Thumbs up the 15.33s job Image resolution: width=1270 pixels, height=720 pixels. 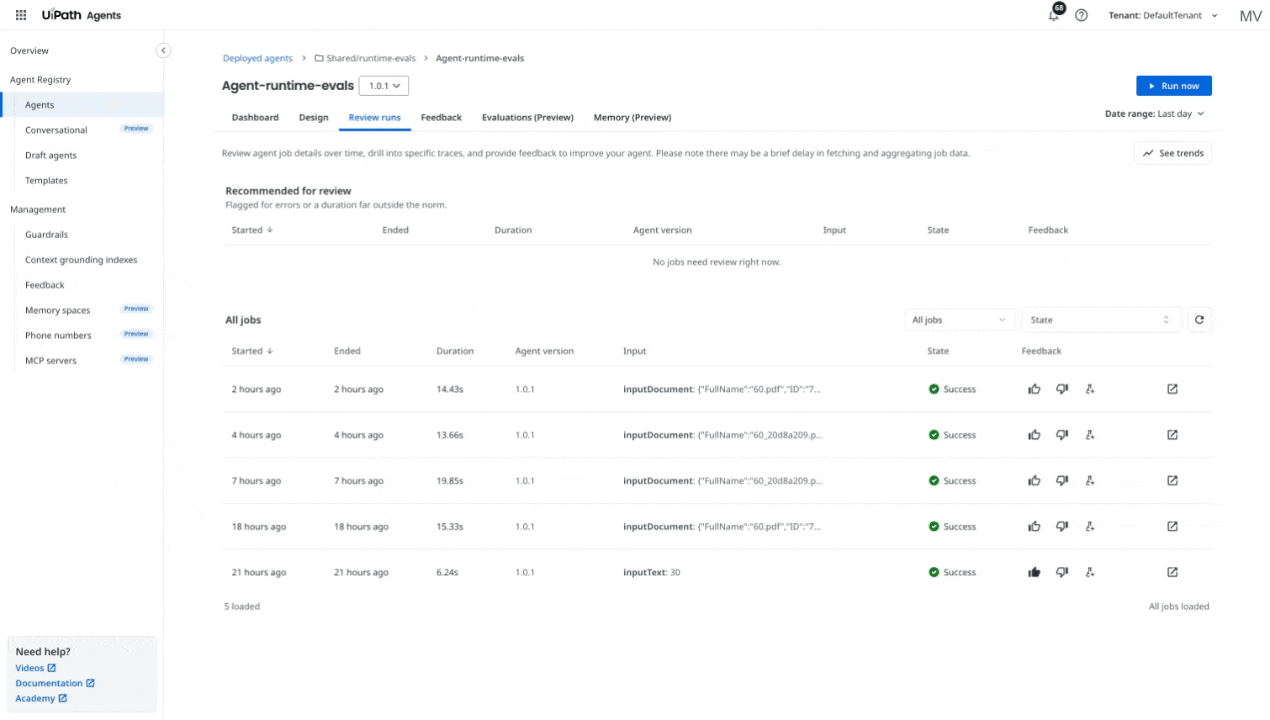coord(1034,527)
